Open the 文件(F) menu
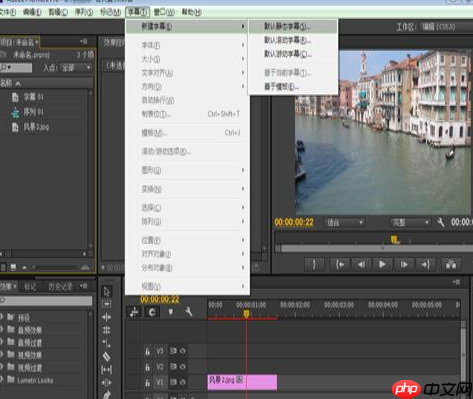Image resolution: width=473 pixels, height=399 pixels. [x=8, y=13]
